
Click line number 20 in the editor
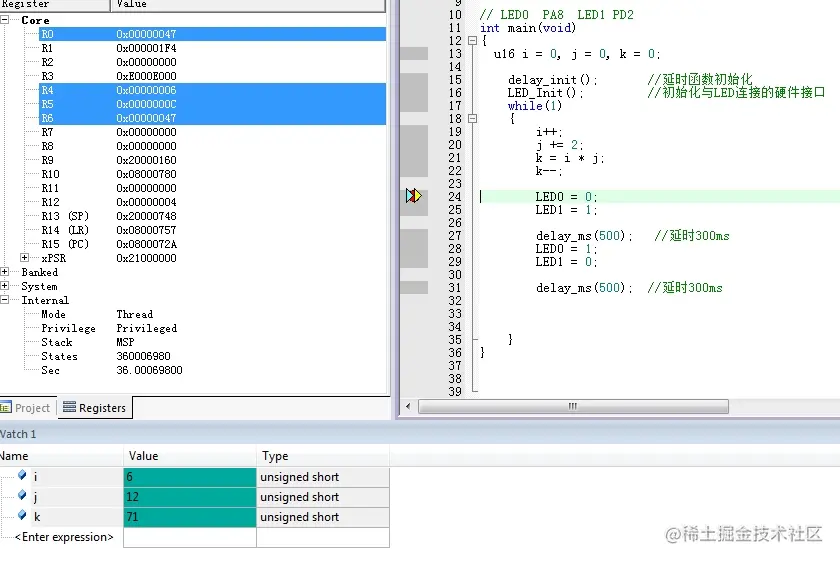[x=455, y=145]
